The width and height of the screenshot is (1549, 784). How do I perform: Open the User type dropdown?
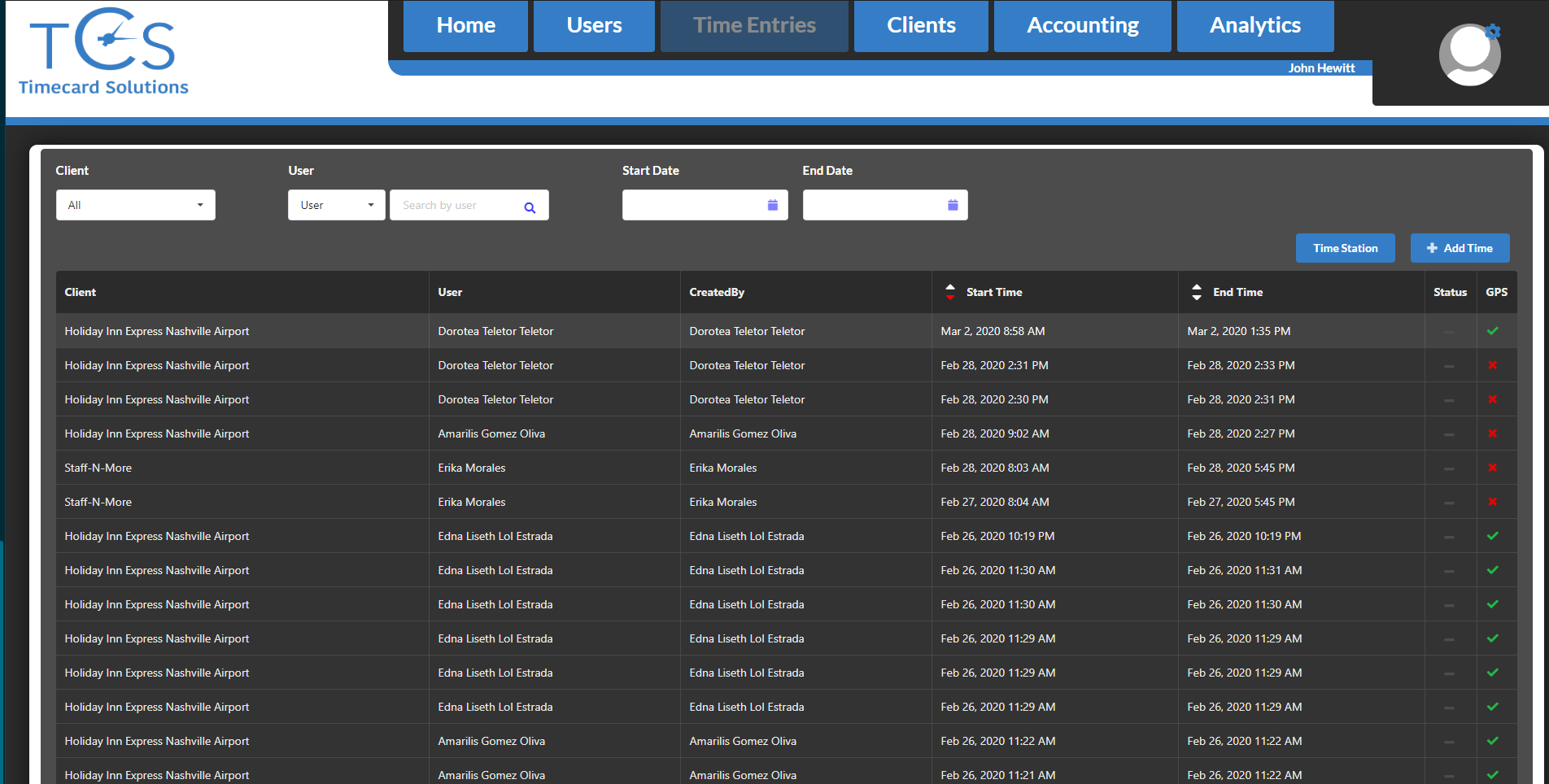click(x=336, y=205)
